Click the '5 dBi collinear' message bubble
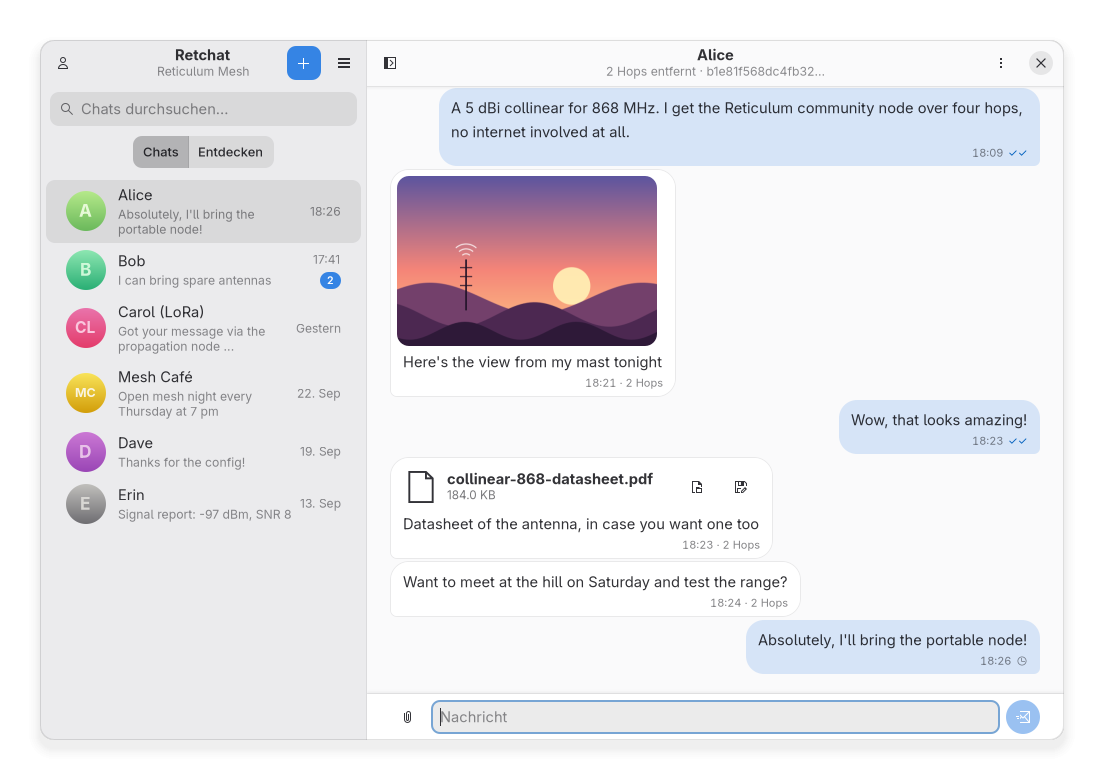 739,127
